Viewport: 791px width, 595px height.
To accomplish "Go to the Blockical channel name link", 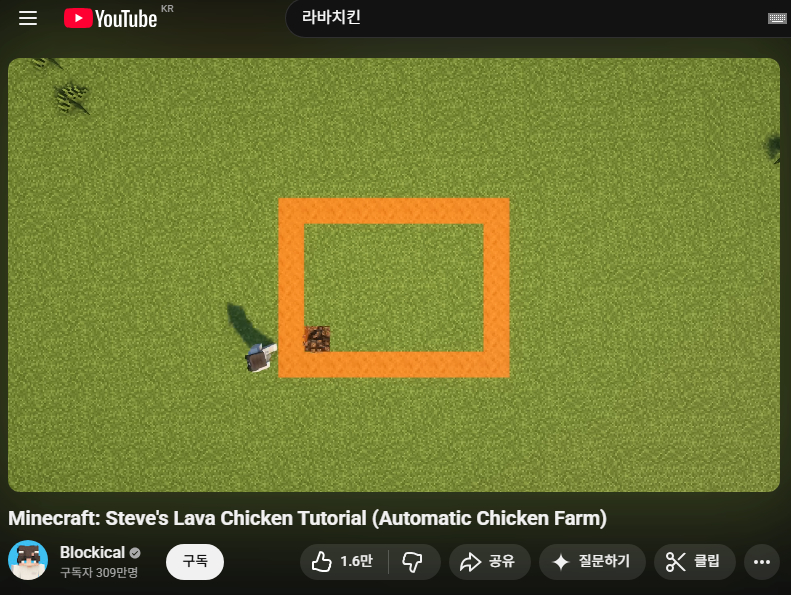I will [x=92, y=553].
